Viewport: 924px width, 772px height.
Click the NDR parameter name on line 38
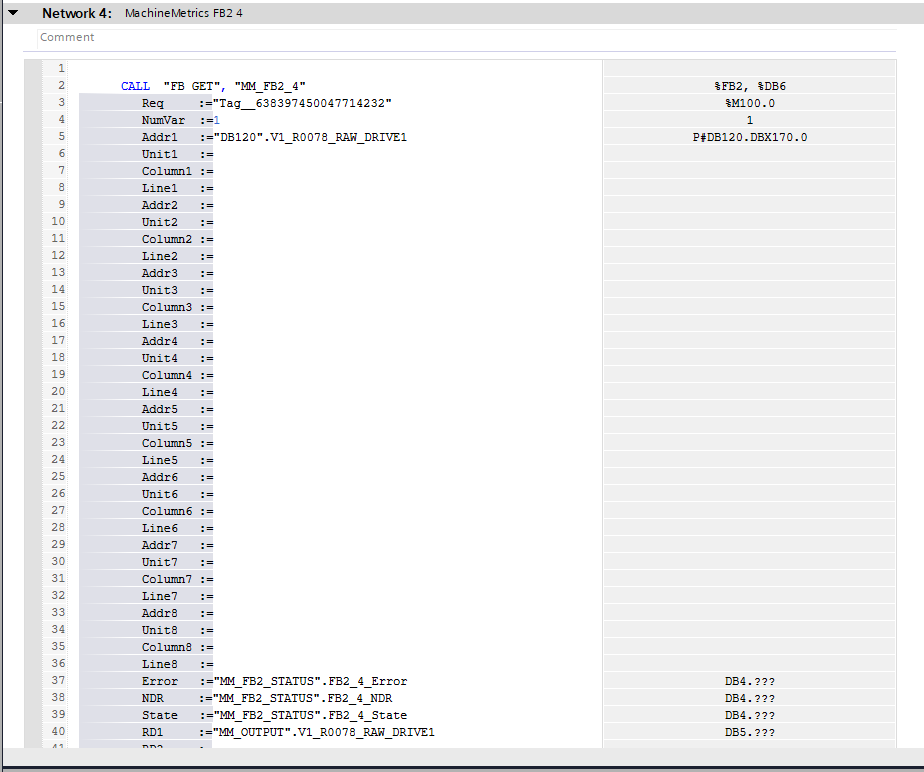[153, 698]
